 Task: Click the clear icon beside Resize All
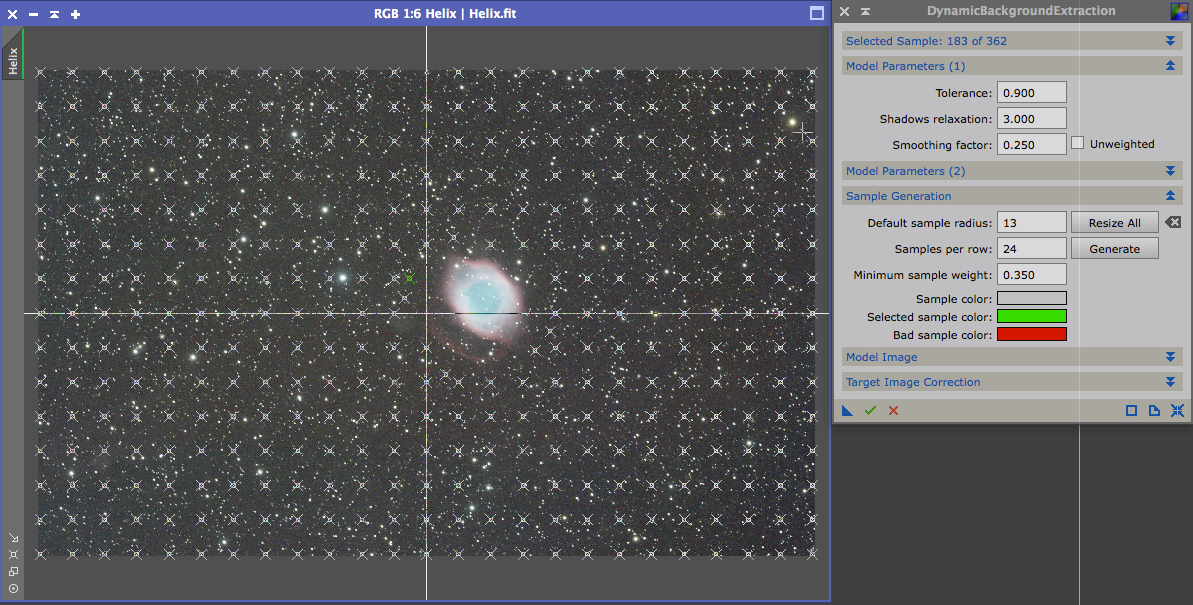click(x=1173, y=222)
